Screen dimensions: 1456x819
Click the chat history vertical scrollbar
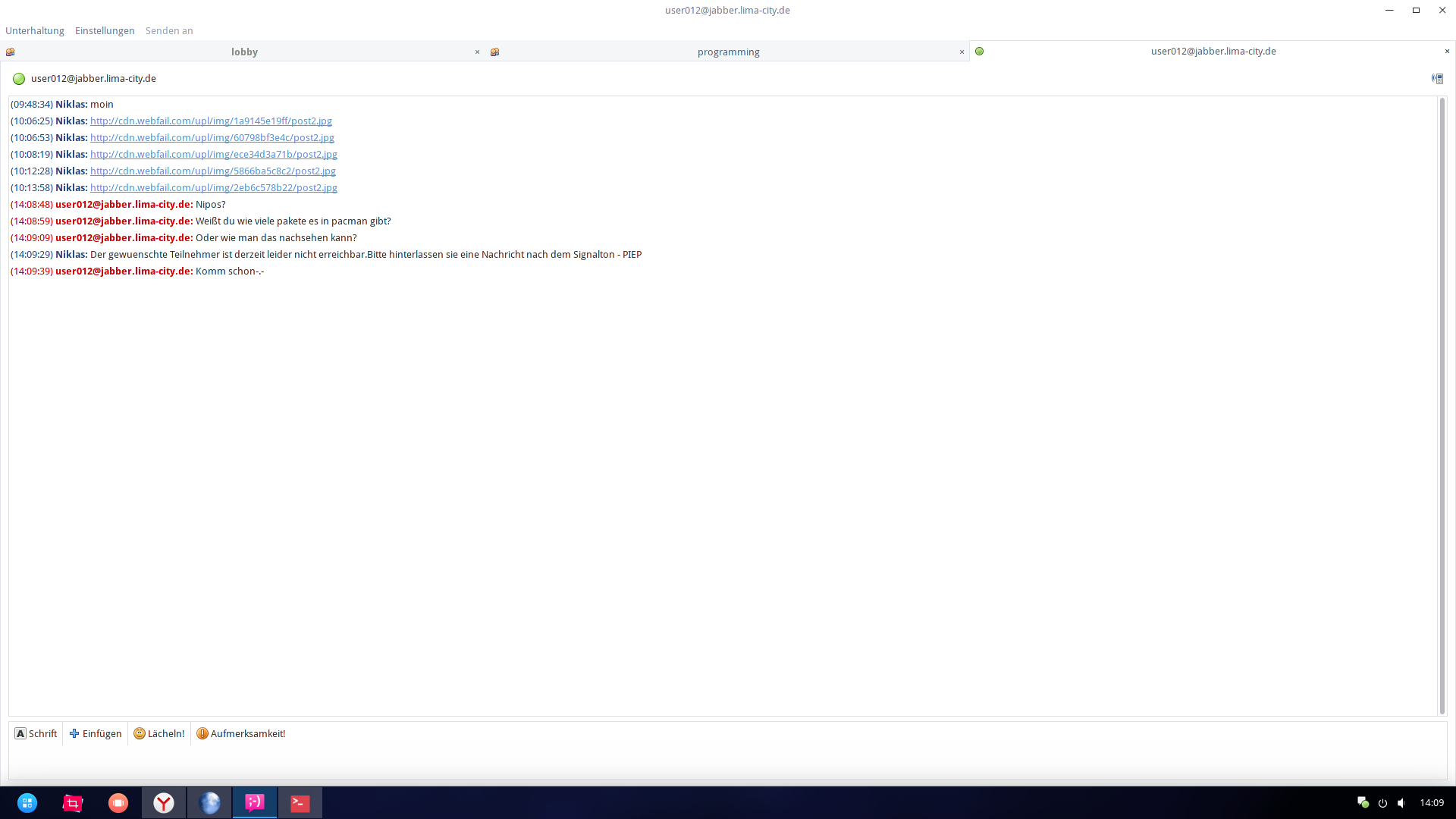pos(1442,406)
